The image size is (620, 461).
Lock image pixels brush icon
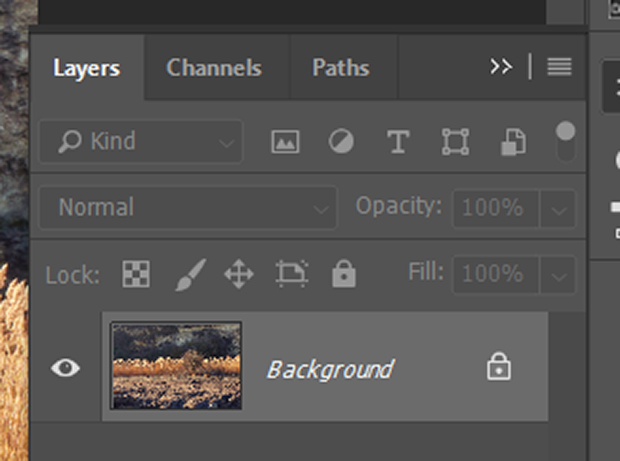[x=191, y=274]
